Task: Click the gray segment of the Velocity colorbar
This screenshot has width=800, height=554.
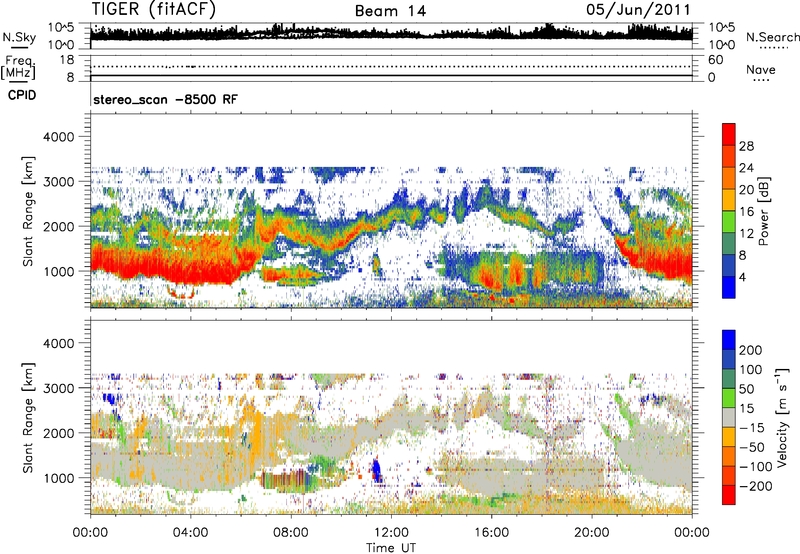Action: click(x=729, y=417)
